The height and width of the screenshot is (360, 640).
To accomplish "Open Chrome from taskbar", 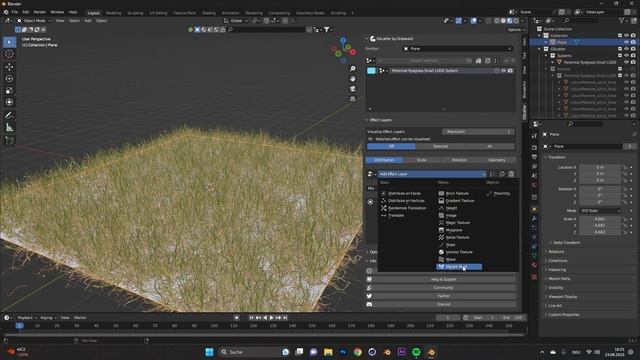I will (x=358, y=352).
